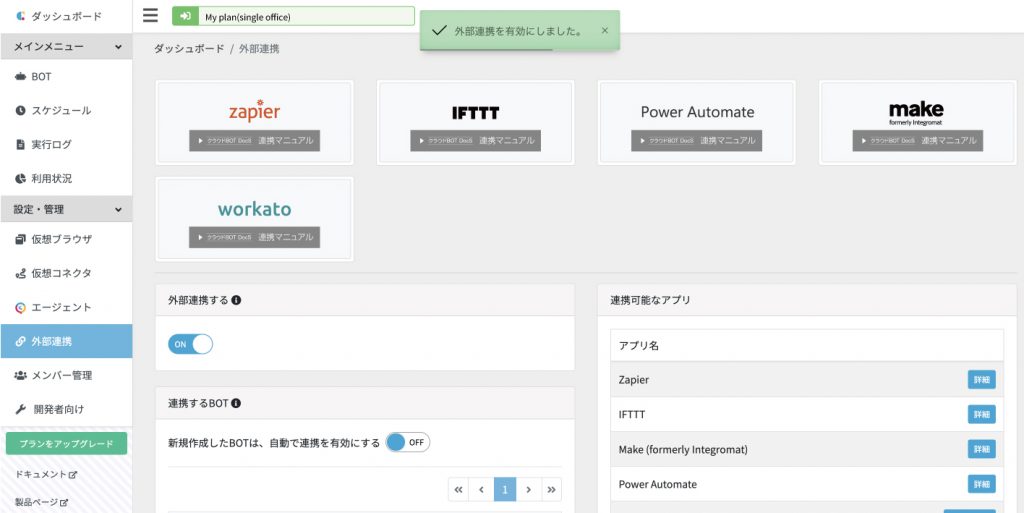Open make 連携マニュアル button
This screenshot has height=513, width=1024.
pos(918,140)
